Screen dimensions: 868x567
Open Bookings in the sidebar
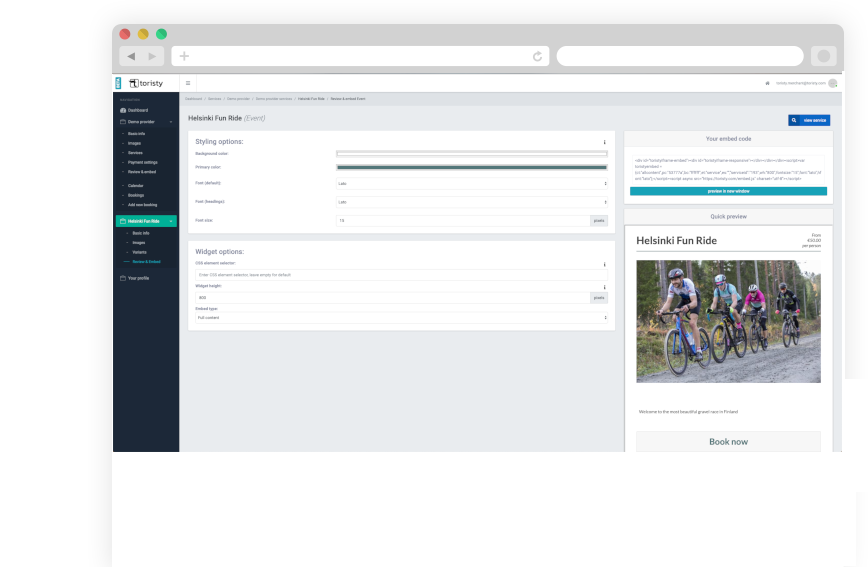pos(136,195)
